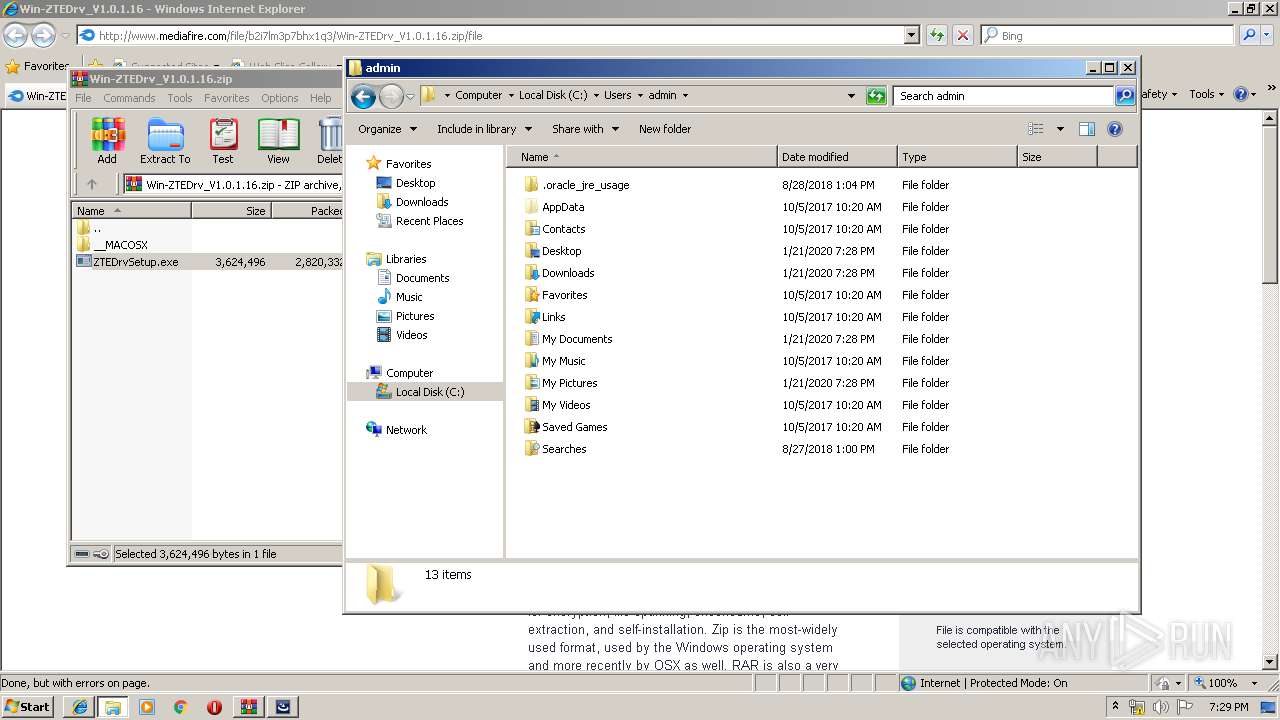Screen dimensions: 1280x720
Task: Select Network in navigation pane
Action: pyautogui.click(x=406, y=430)
